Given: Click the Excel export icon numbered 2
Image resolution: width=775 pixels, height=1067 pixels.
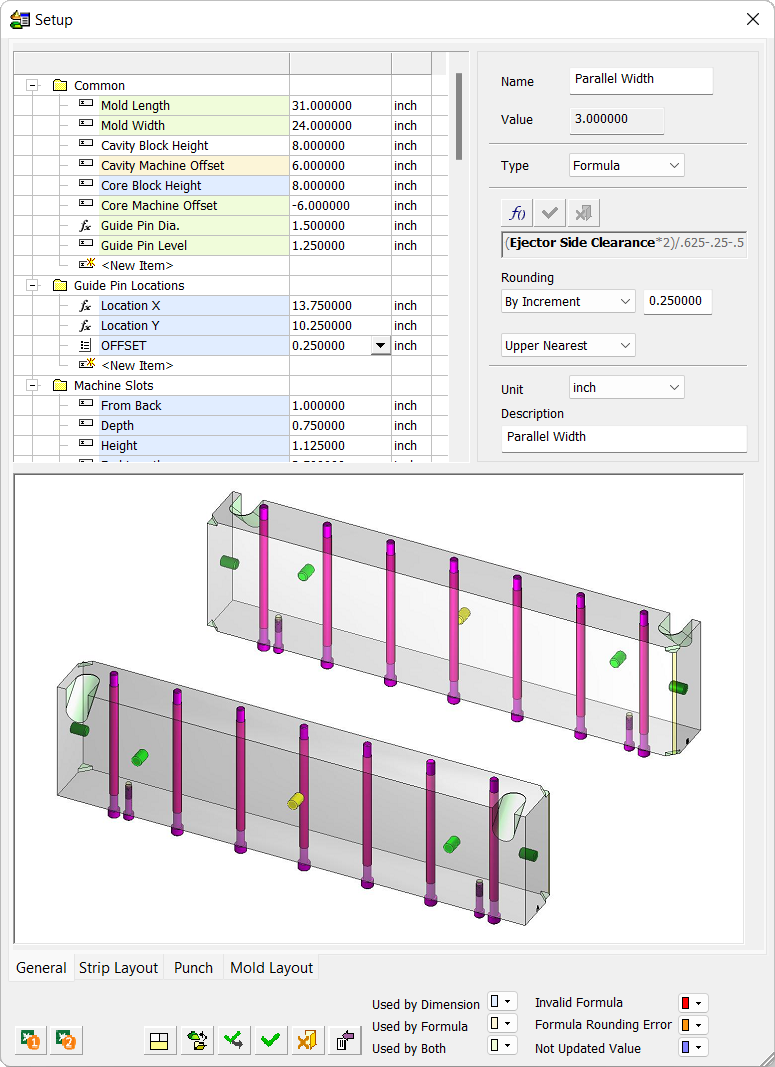Looking at the screenshot, I should pyautogui.click(x=65, y=1040).
